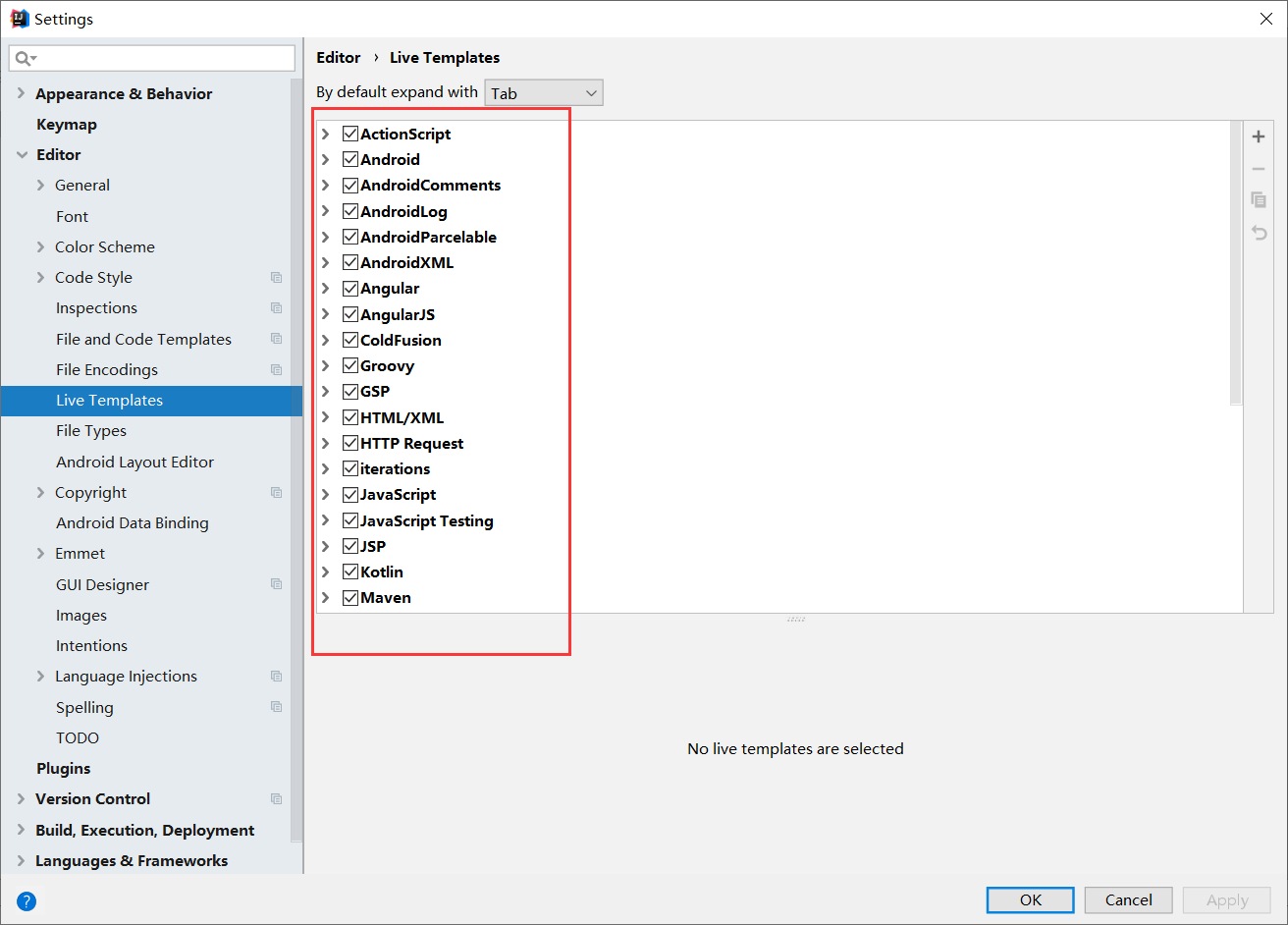Click the Cancel button
The height and width of the screenshot is (925, 1288).
point(1129,899)
